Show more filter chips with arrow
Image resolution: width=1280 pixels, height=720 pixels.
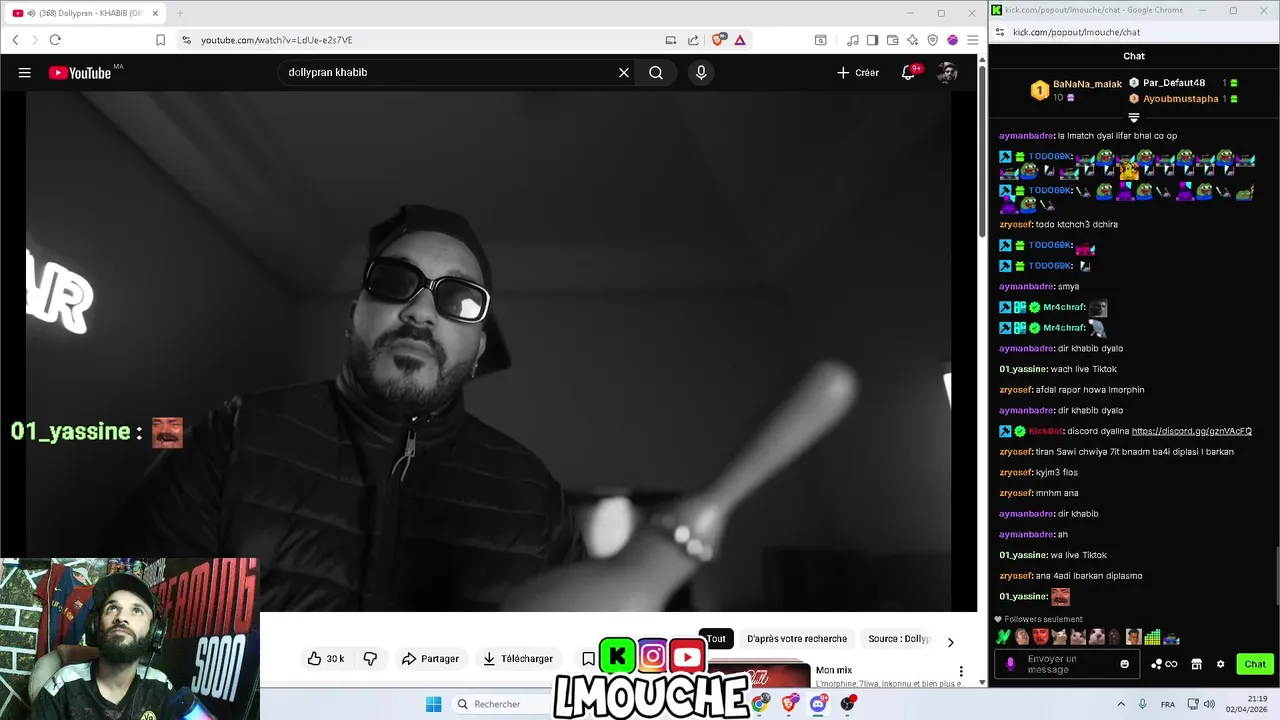click(950, 641)
